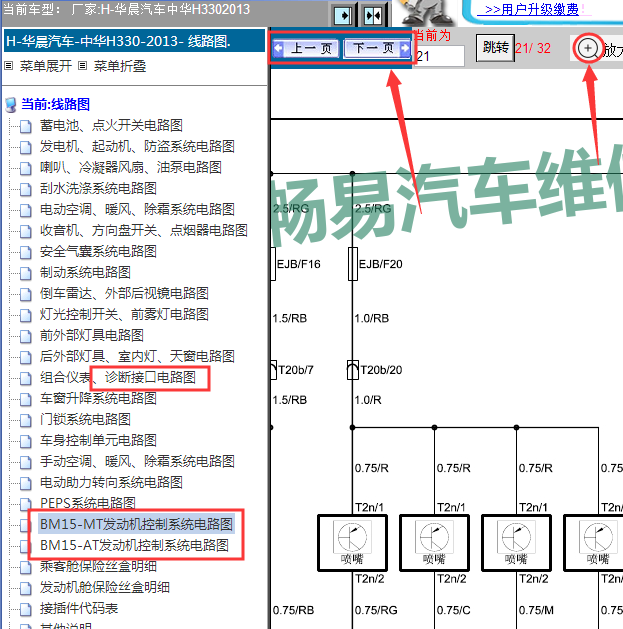This screenshot has width=623, height=629.
Task: Open 车窗升降系统电路图
Action: pyautogui.click(x=98, y=398)
